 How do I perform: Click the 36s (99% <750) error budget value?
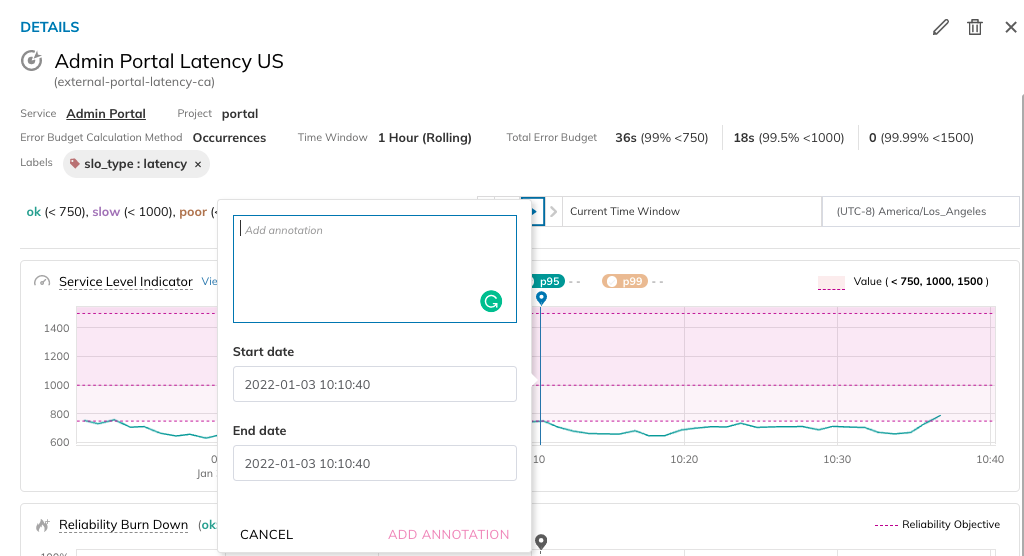[662, 138]
